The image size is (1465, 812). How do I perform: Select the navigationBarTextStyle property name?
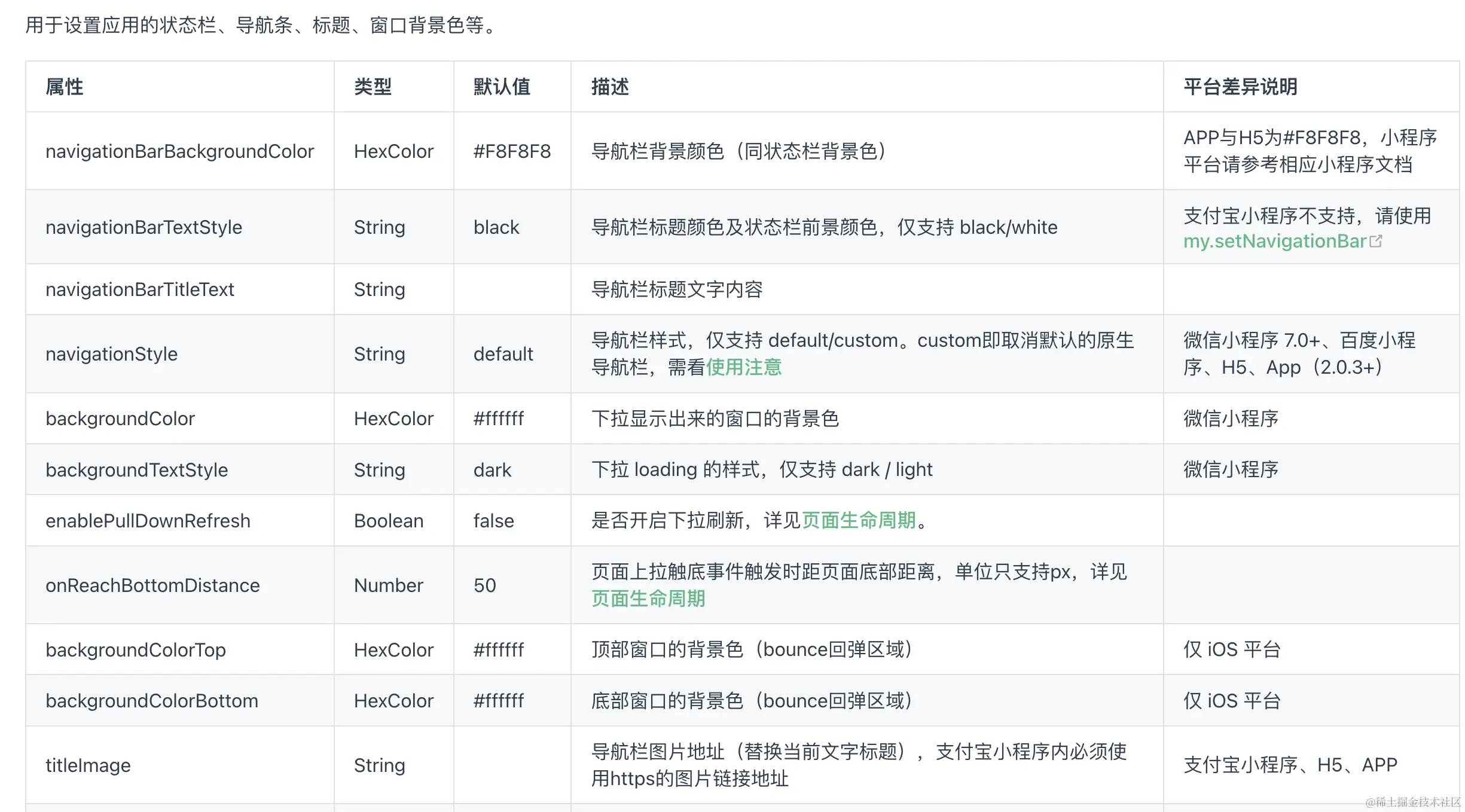coord(144,227)
